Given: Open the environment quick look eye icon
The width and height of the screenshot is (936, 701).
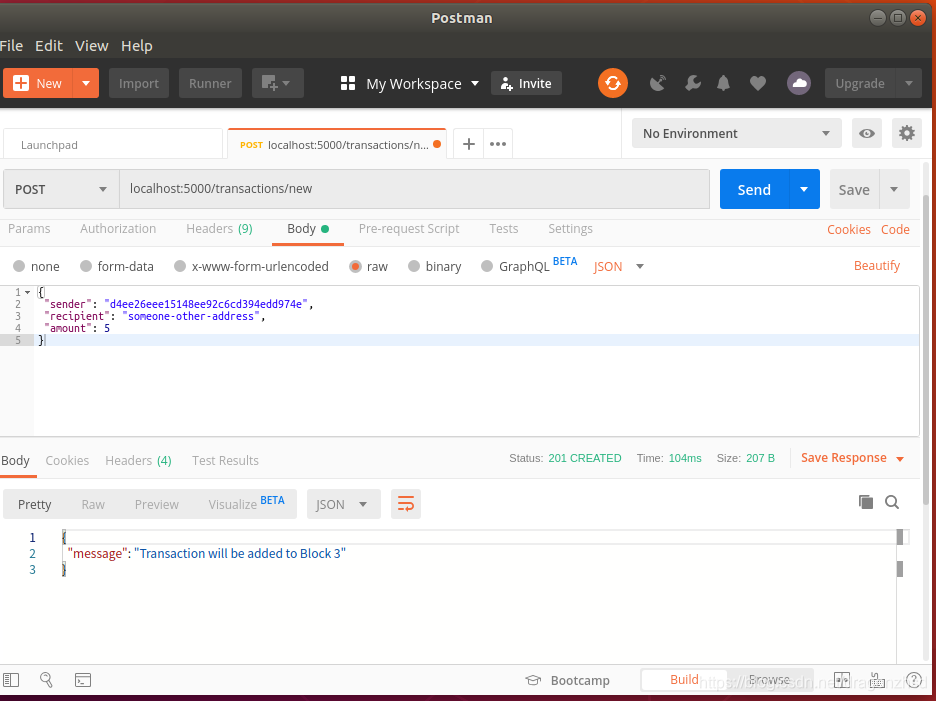Looking at the screenshot, I should (x=867, y=133).
